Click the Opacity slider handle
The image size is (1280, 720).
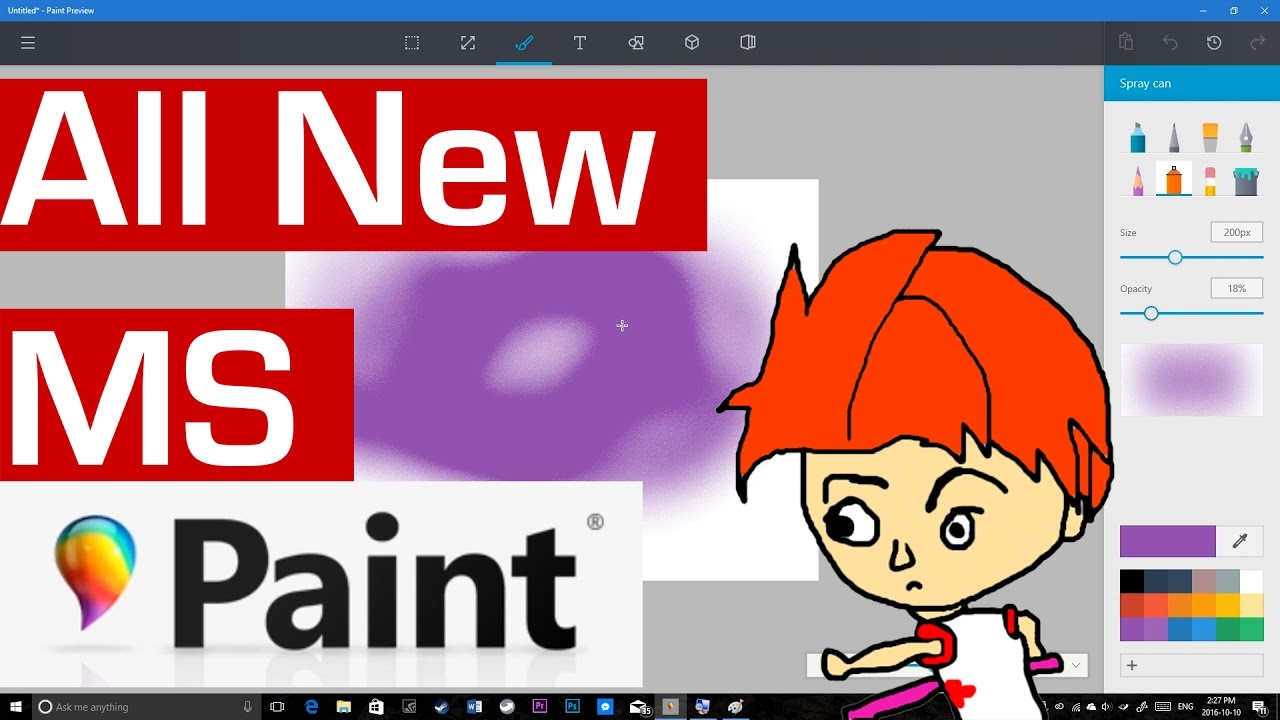[1151, 313]
